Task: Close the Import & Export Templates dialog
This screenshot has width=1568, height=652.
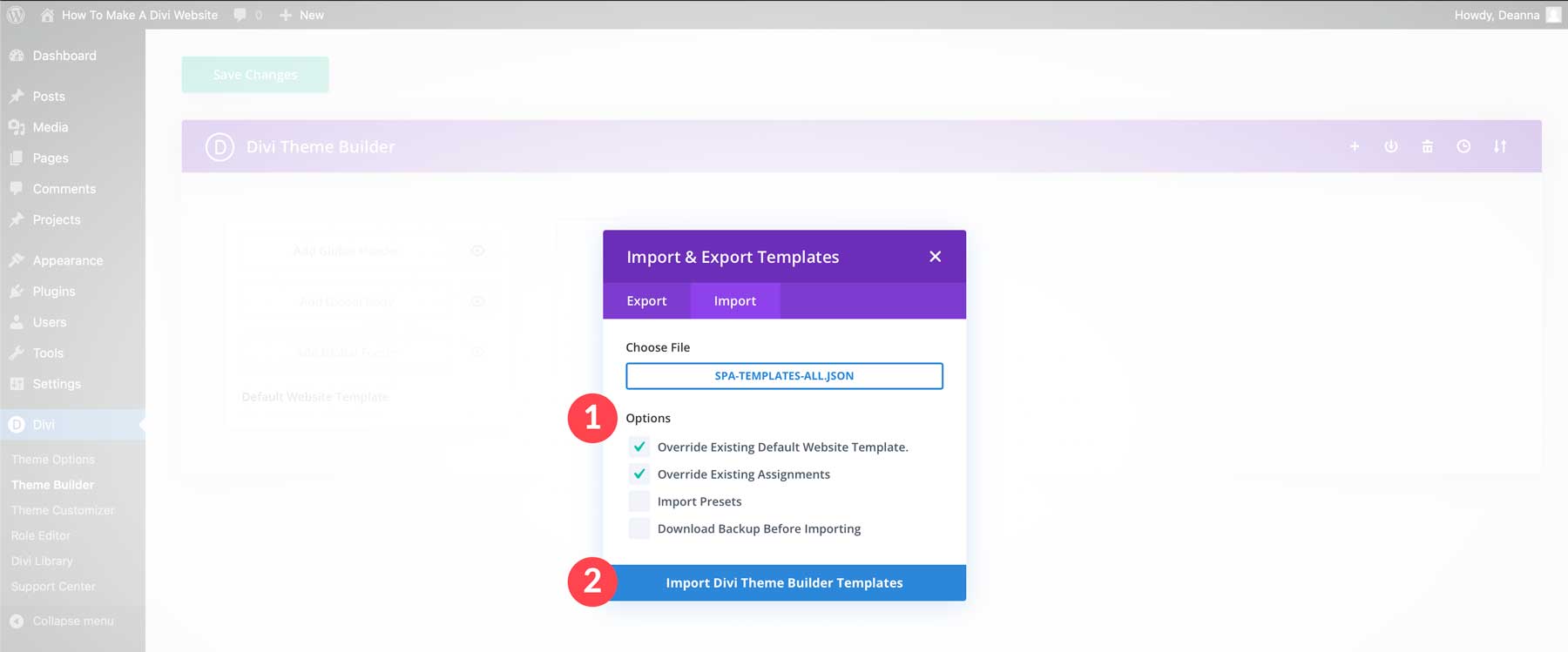Action: pos(935,257)
